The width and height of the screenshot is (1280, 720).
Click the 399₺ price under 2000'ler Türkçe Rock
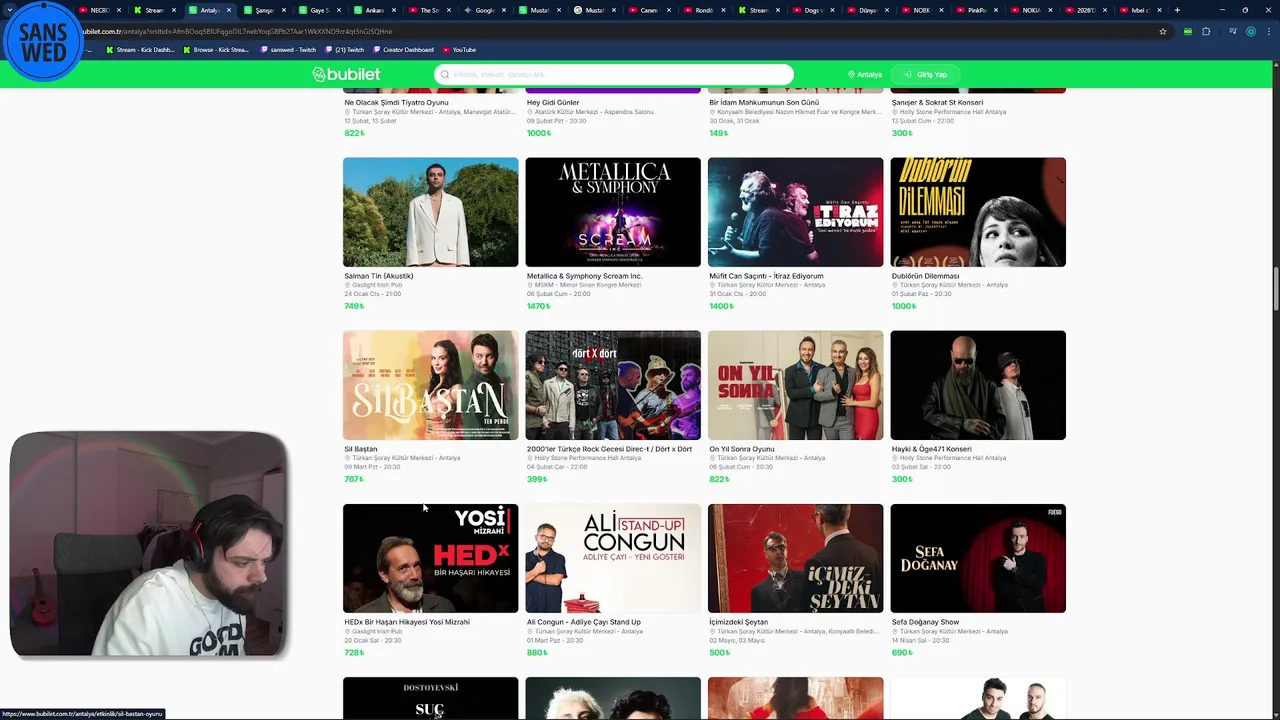(x=537, y=479)
